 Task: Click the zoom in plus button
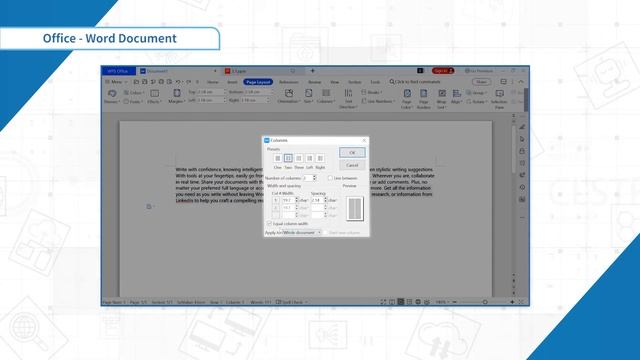[512, 302]
